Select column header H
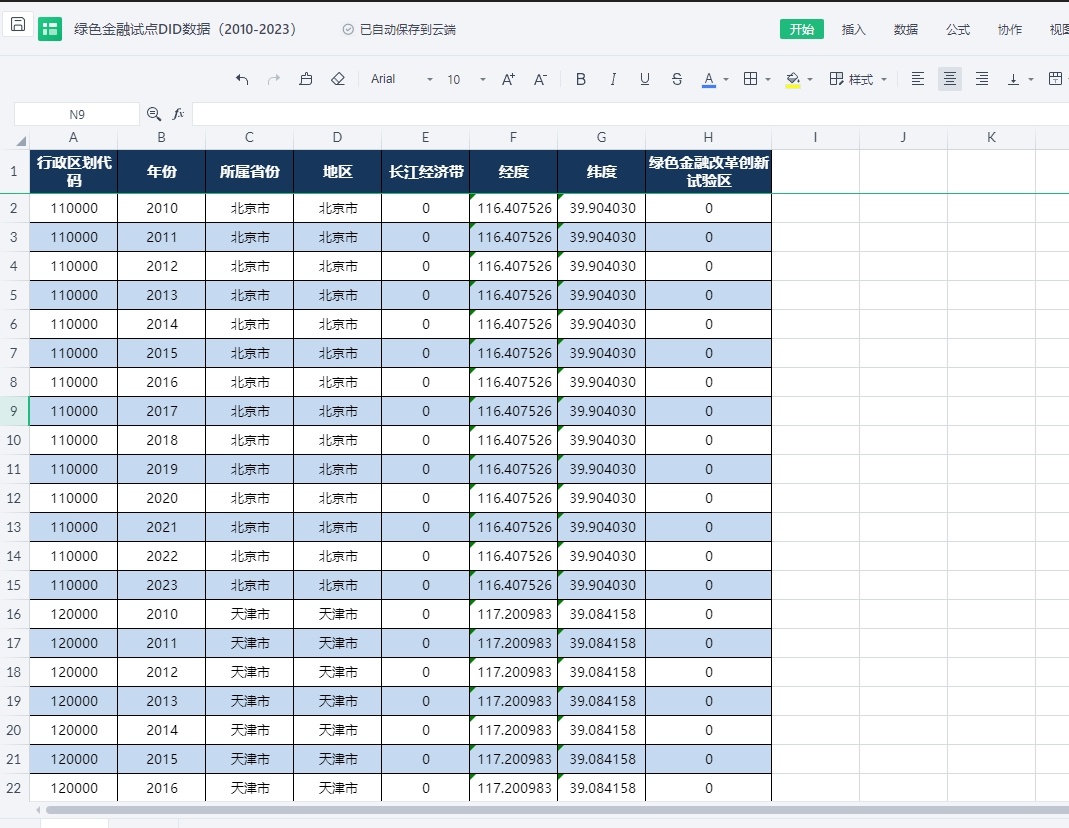1069x828 pixels. (x=708, y=137)
